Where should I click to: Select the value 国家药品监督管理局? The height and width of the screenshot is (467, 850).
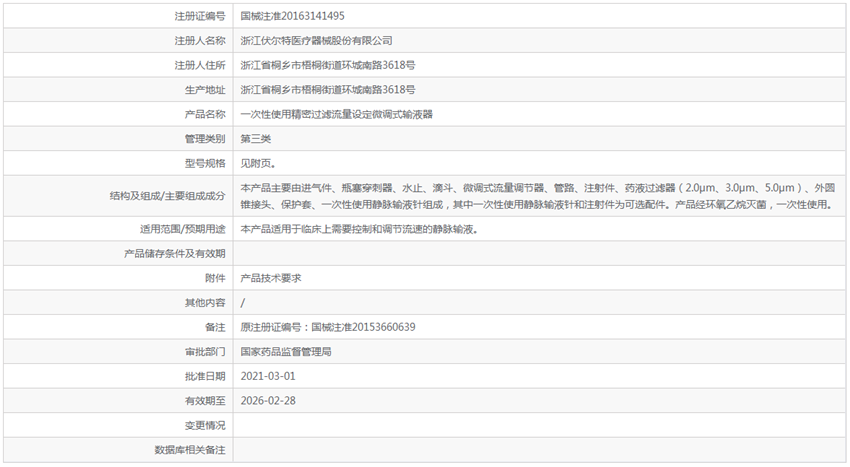coord(286,351)
